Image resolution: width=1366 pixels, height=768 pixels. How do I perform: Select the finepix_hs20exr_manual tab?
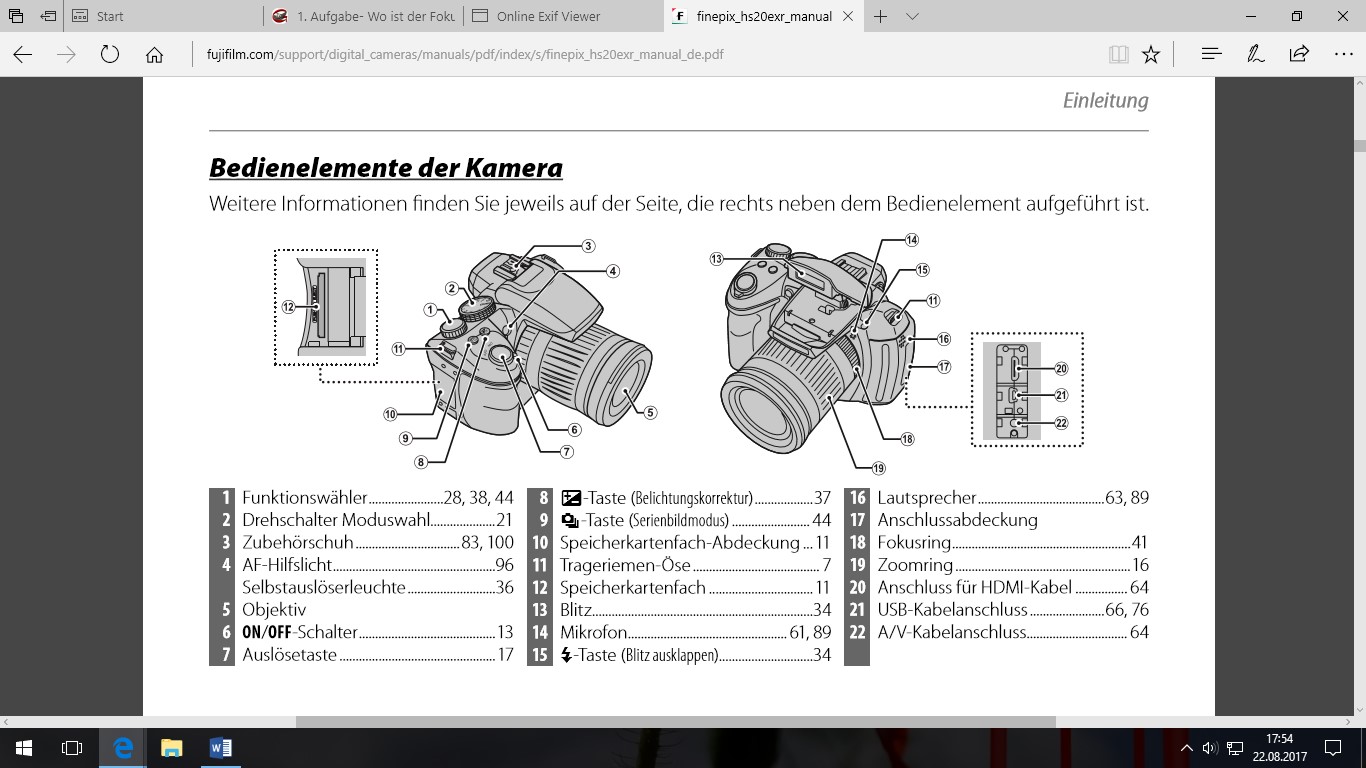(764, 16)
